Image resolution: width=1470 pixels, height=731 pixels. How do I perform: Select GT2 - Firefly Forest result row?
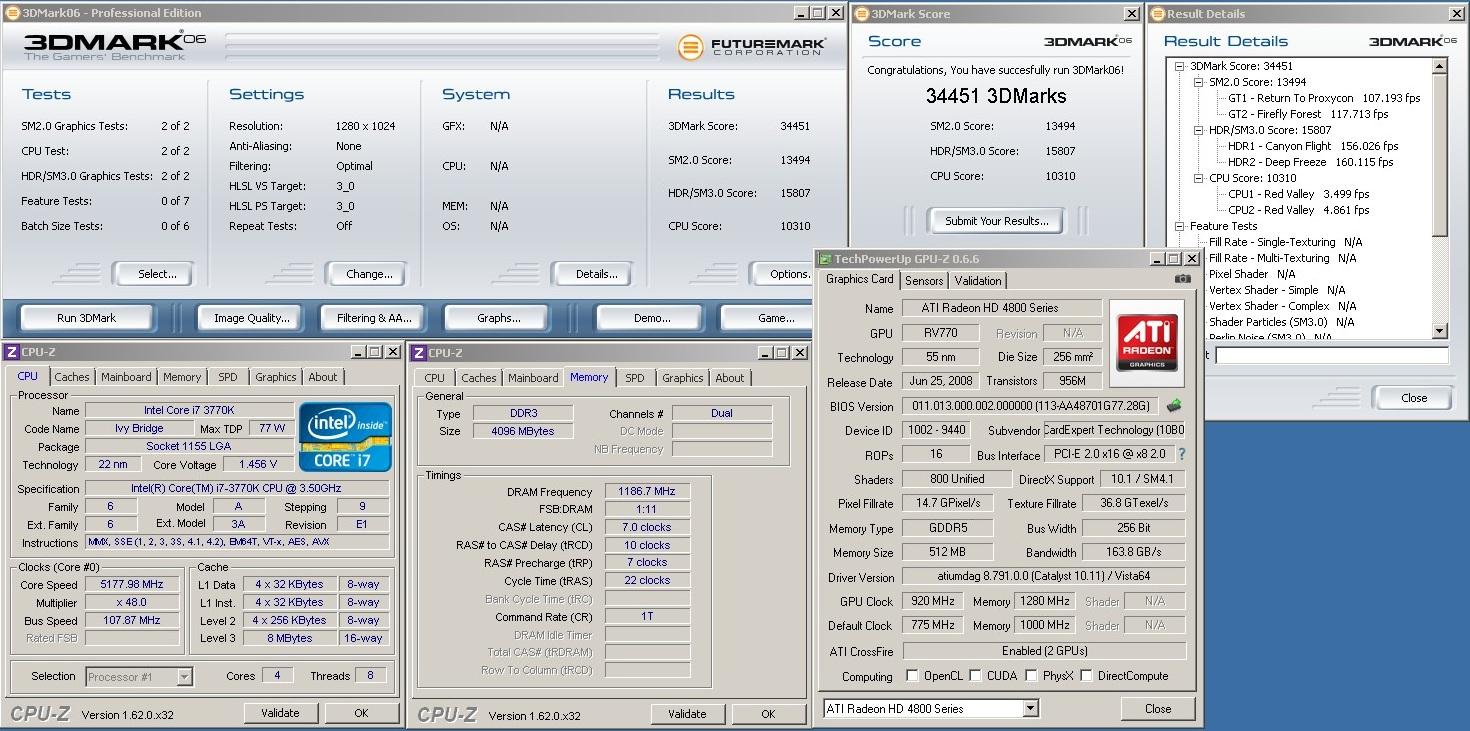point(1307,114)
